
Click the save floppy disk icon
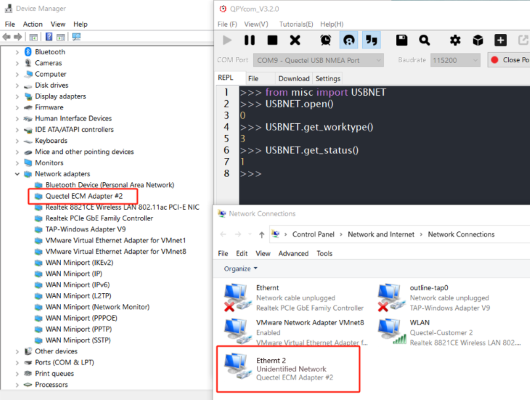(402, 40)
